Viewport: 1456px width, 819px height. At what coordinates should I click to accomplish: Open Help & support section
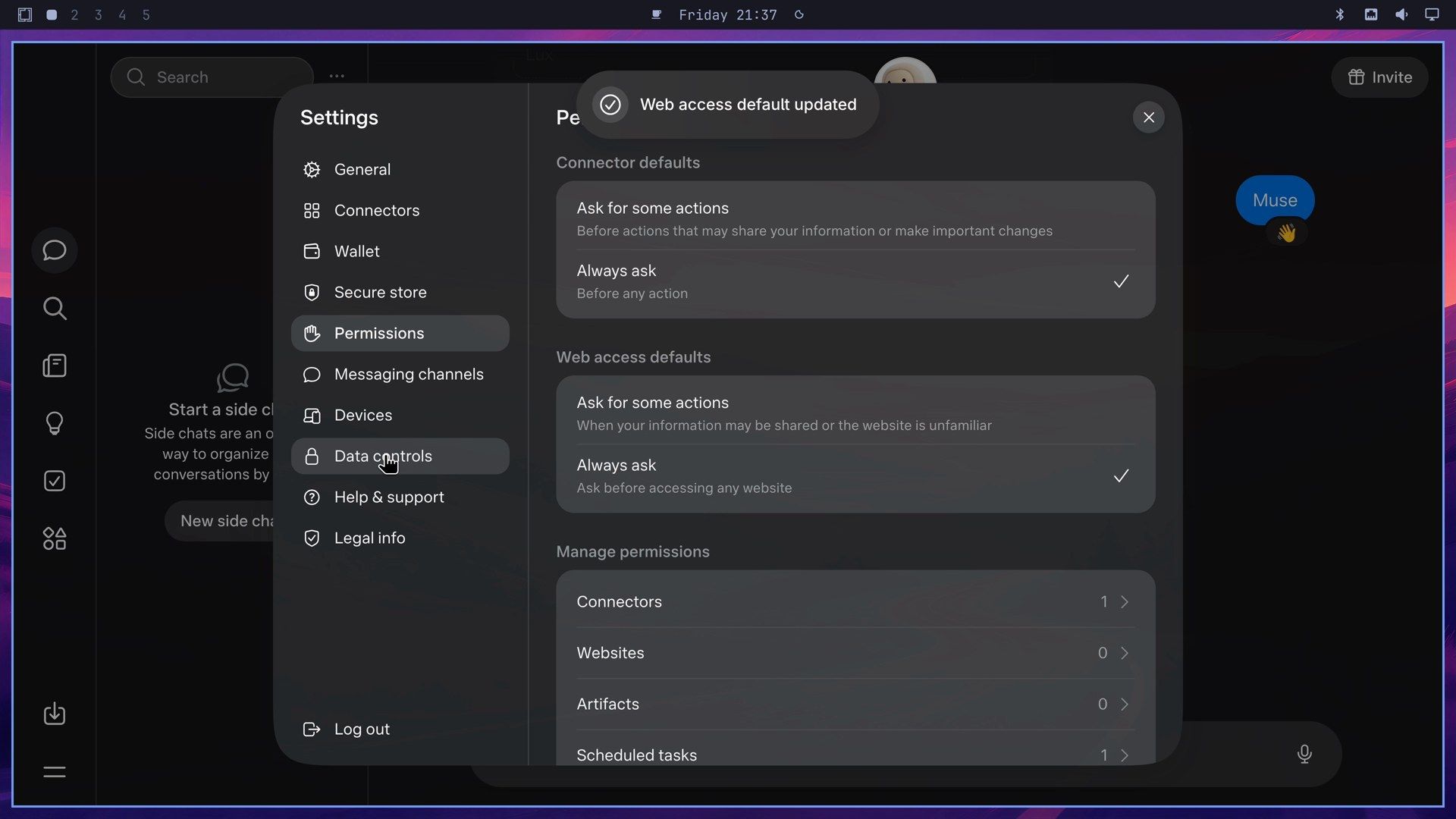point(400,497)
